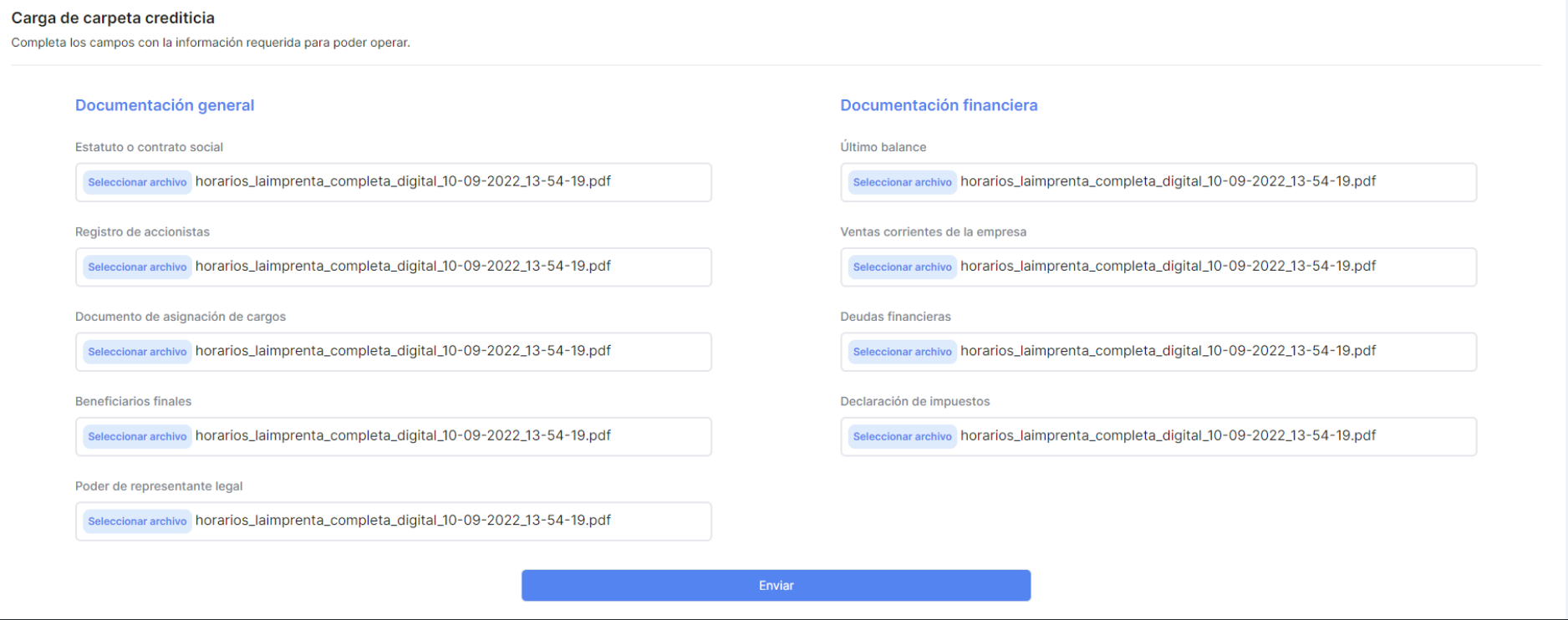Image resolution: width=1568 pixels, height=620 pixels.
Task: Click the filename in Poder de representante legal
Action: coord(403,520)
